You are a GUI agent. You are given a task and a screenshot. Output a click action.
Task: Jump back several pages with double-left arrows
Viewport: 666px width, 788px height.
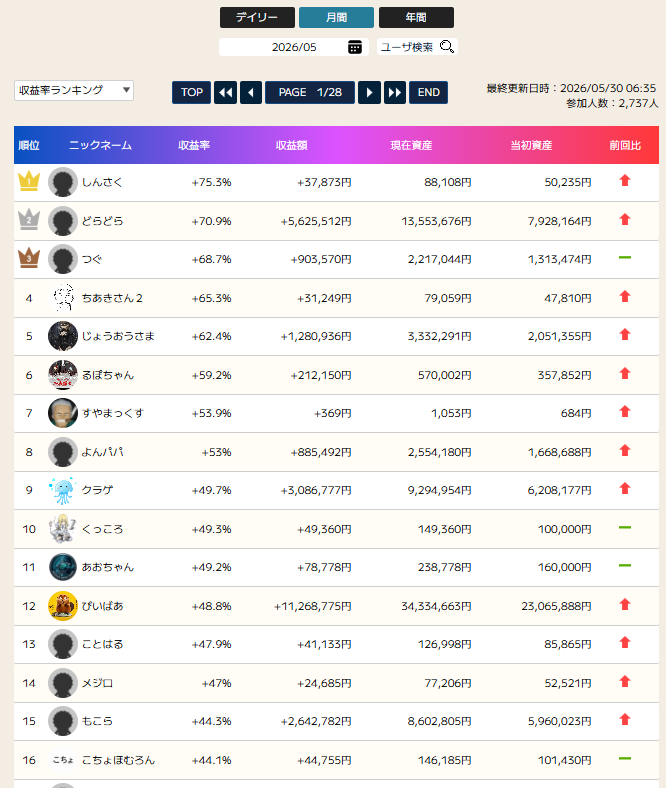[x=225, y=92]
